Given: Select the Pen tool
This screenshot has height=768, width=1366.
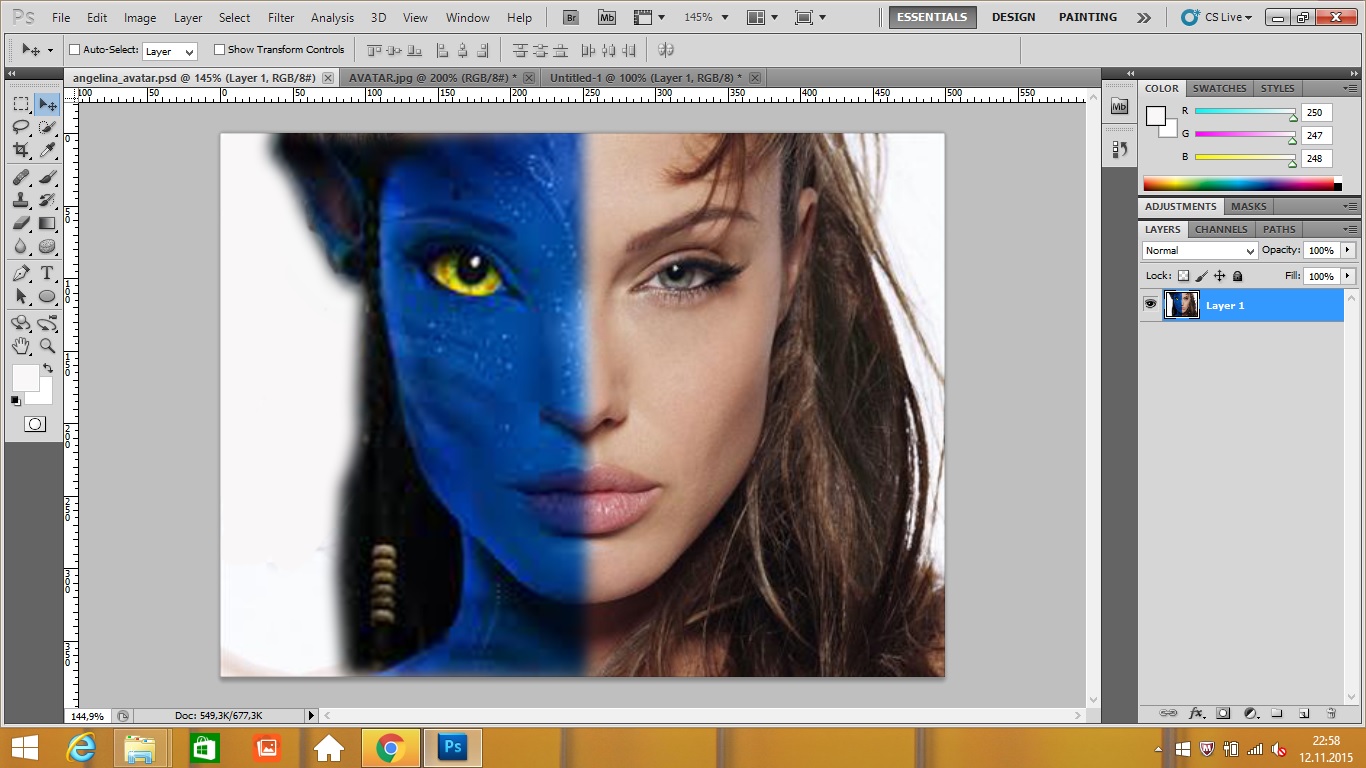Looking at the screenshot, I should point(21,273).
